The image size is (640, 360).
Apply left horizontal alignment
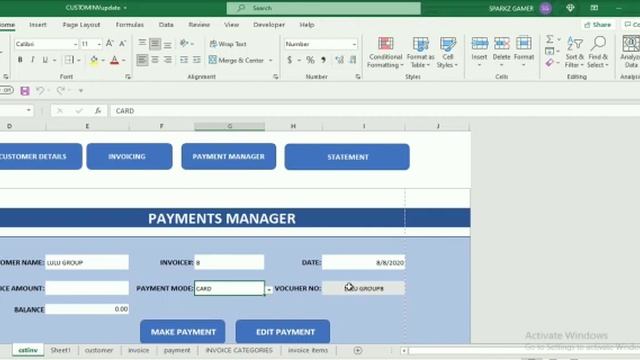(142, 60)
